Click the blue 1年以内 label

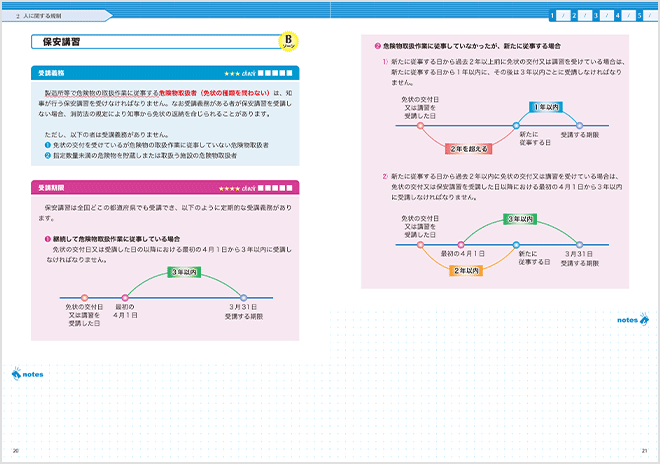tap(545, 106)
